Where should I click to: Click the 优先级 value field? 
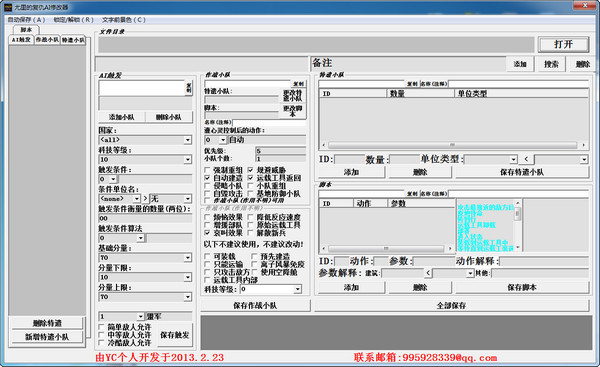point(280,151)
